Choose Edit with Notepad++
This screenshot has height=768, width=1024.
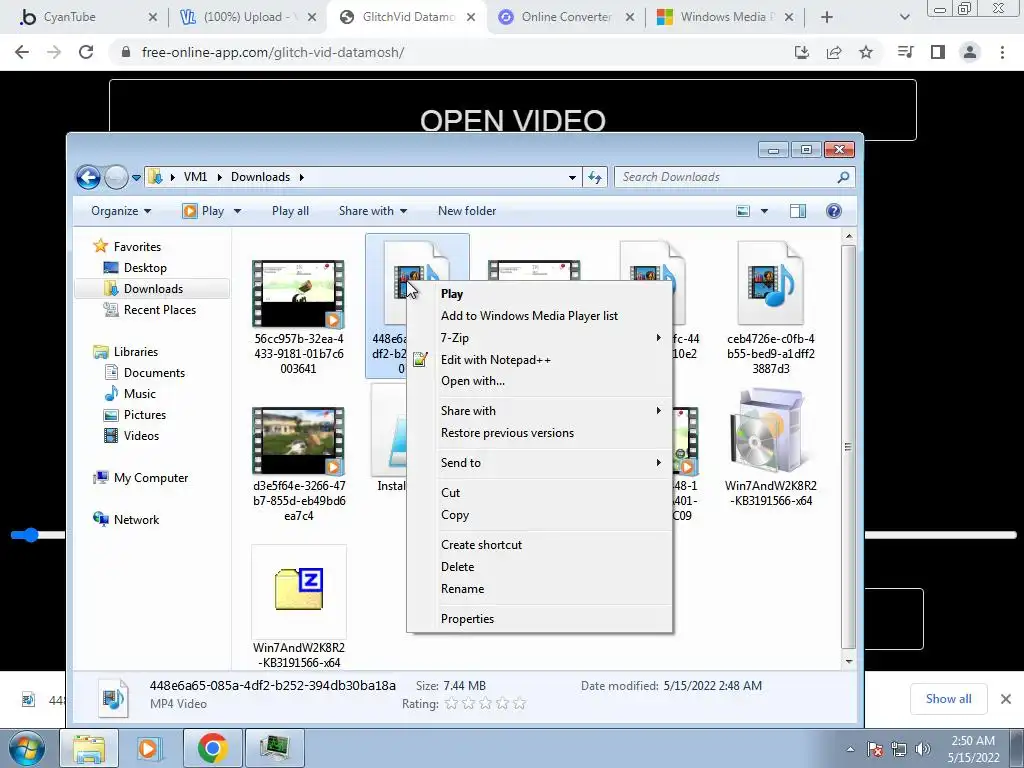[539, 360]
